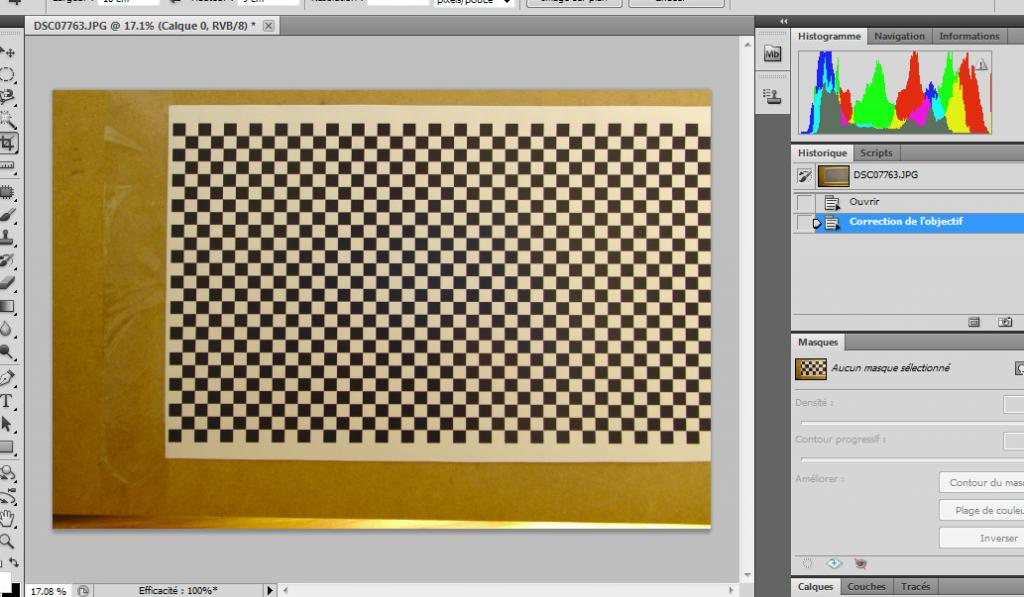The width and height of the screenshot is (1024, 597).
Task: Add pixel mask button in Masques
Action: (1019, 368)
